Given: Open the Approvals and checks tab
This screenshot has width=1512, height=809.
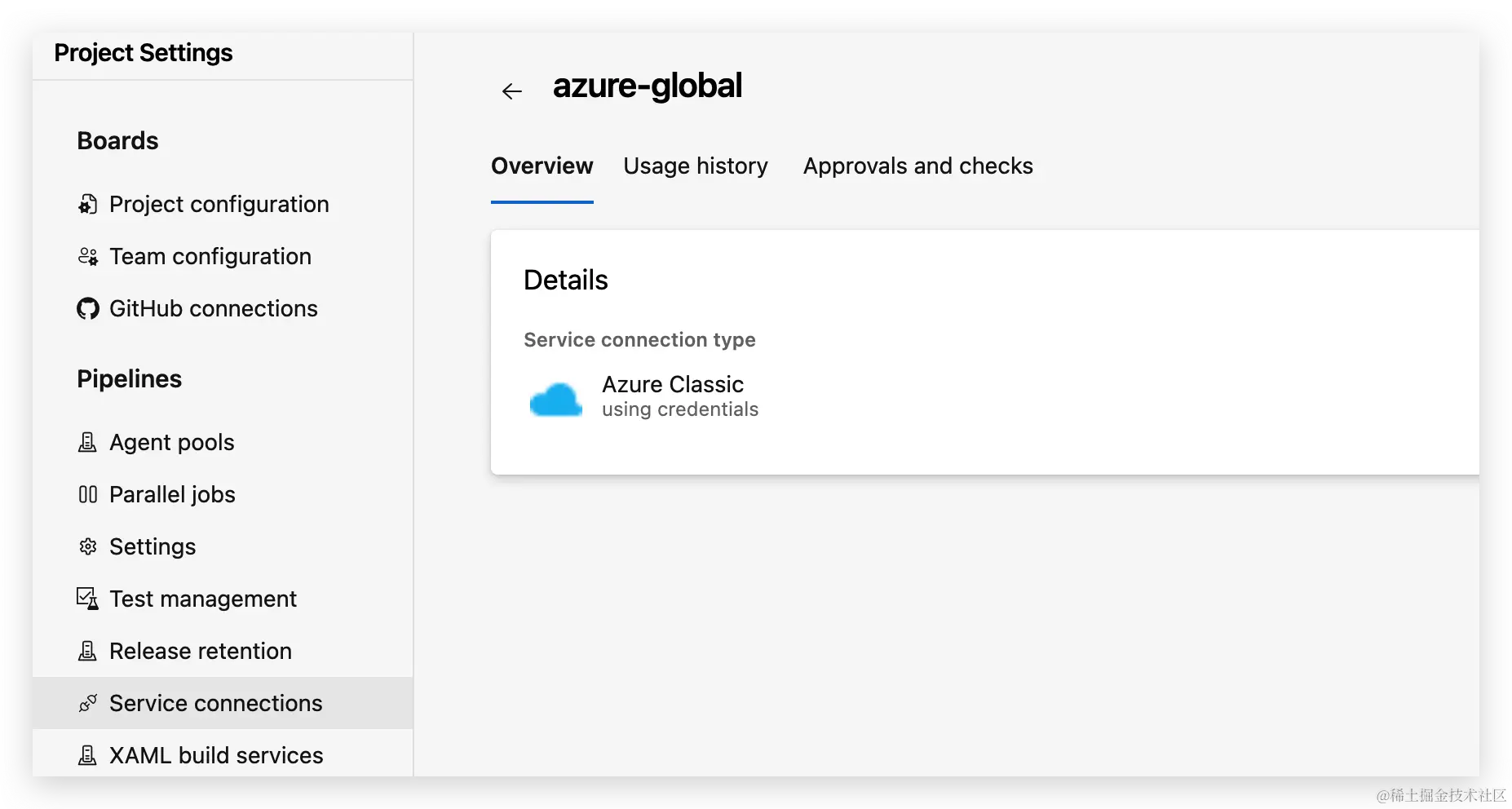Looking at the screenshot, I should pos(918,166).
